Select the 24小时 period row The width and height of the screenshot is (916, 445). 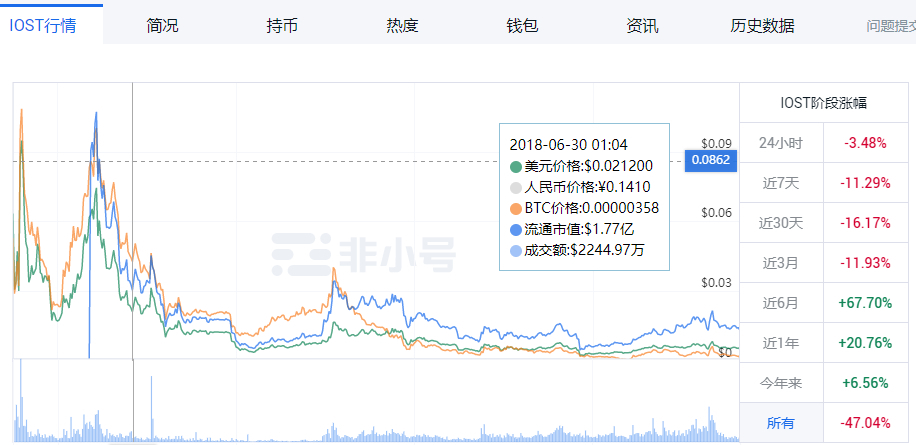pos(781,143)
